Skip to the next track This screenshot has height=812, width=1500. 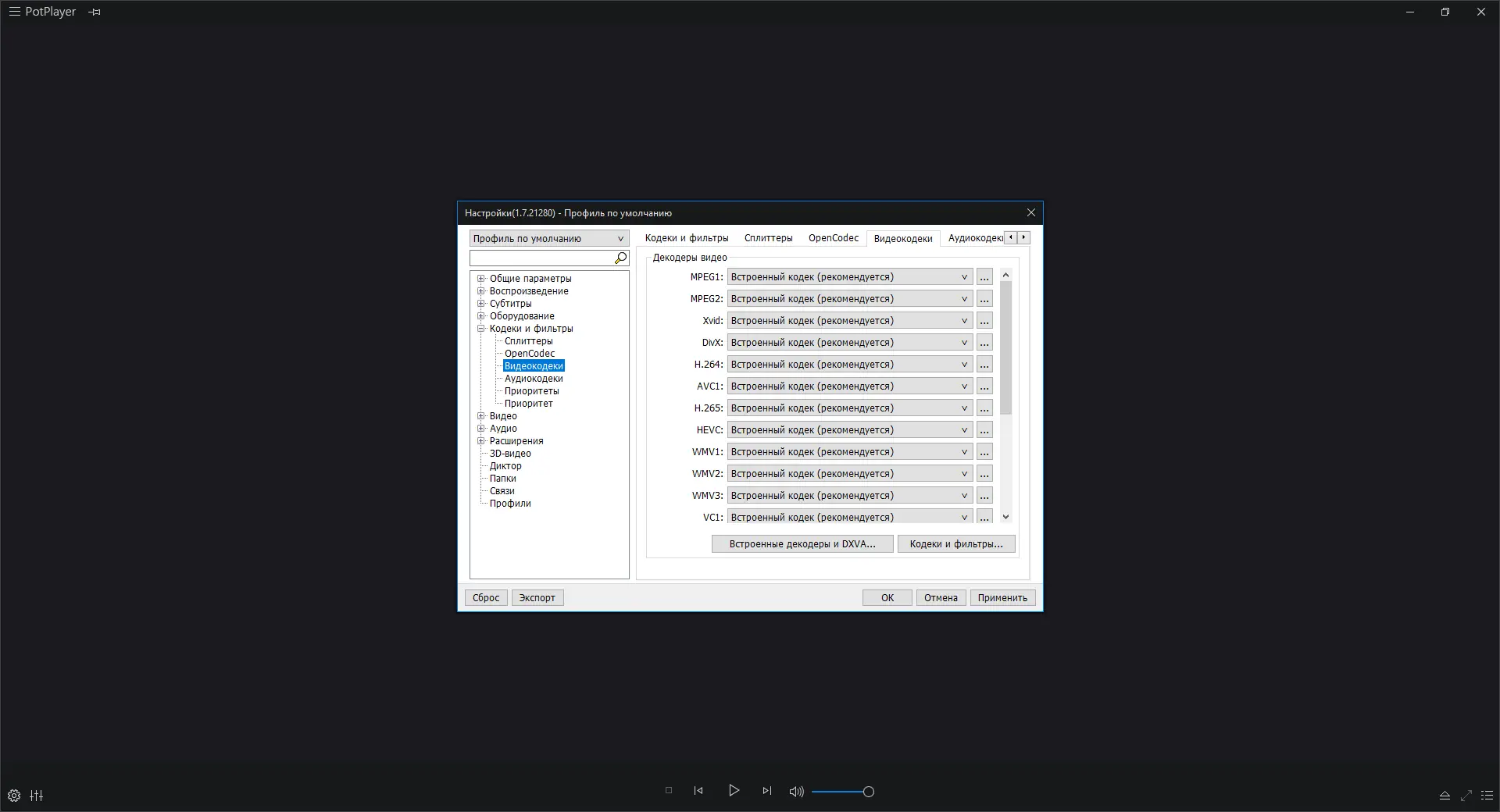pyautogui.click(x=766, y=790)
